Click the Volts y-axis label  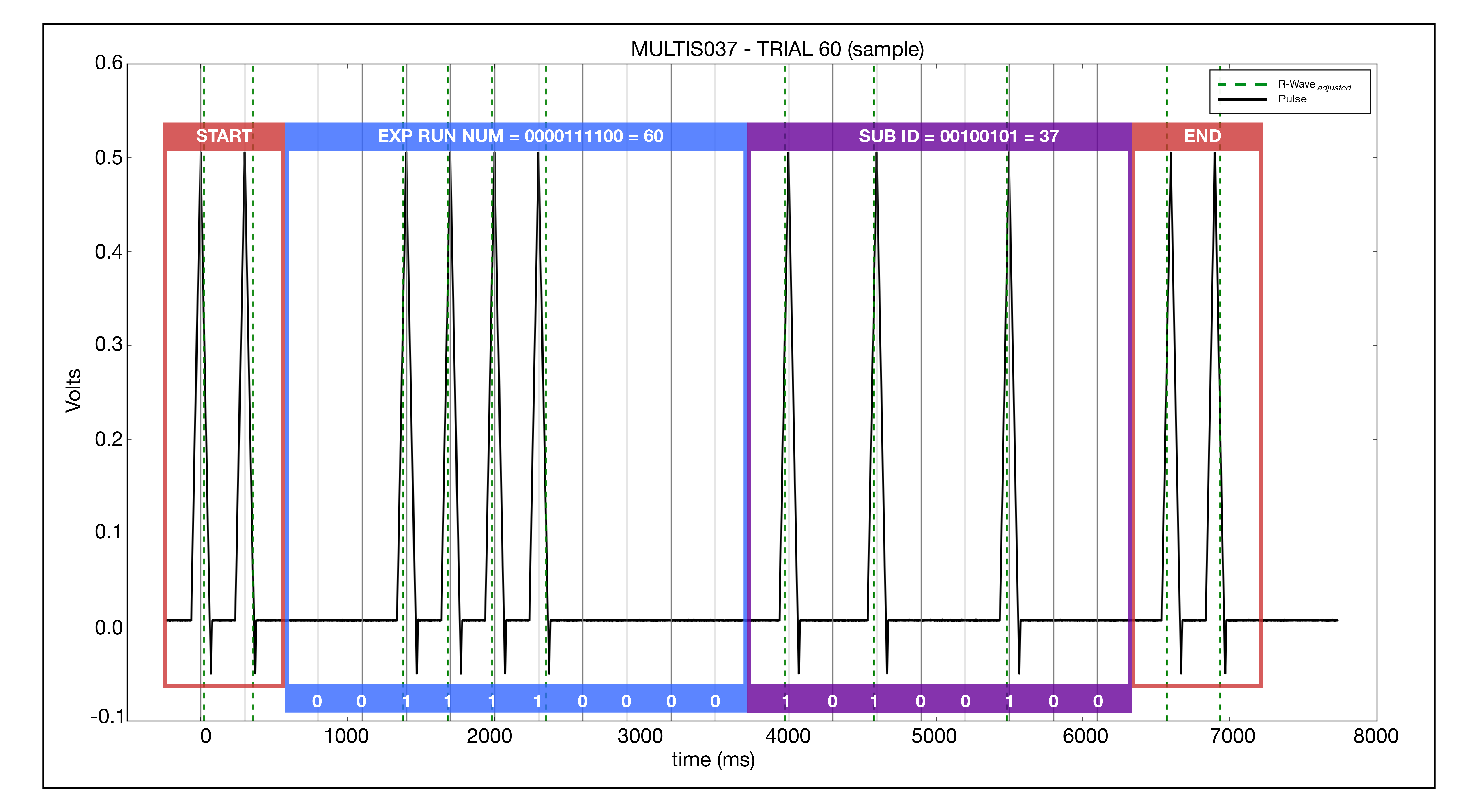point(73,390)
